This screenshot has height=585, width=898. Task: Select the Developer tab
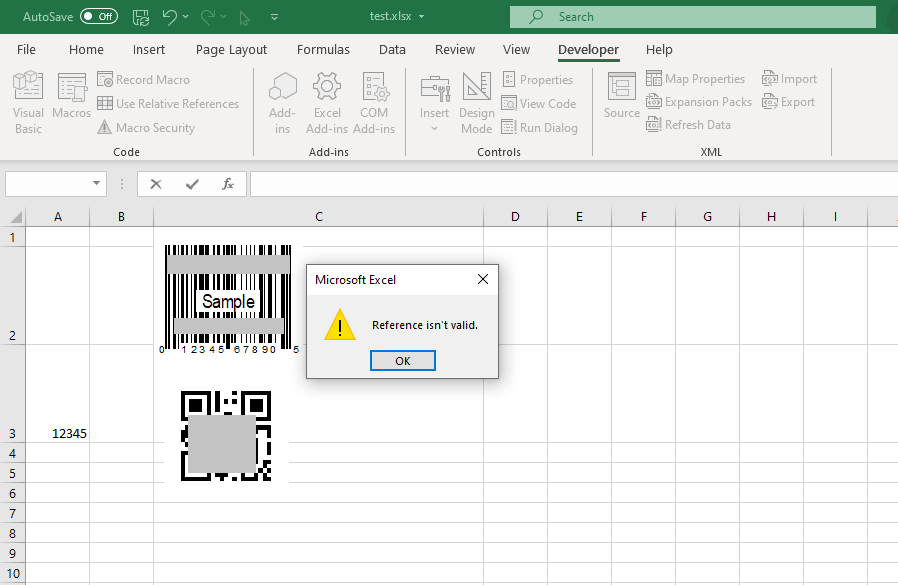(x=588, y=50)
